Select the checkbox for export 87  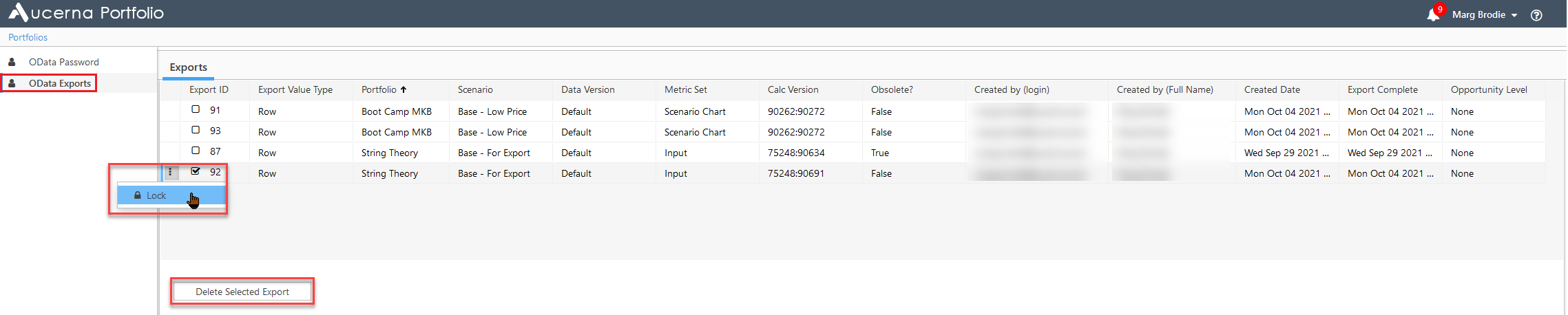tap(196, 151)
